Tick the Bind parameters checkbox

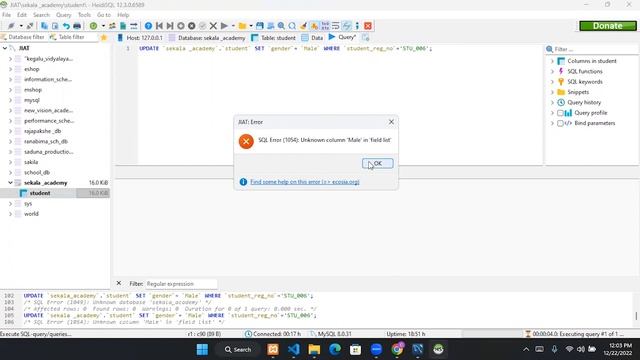(x=560, y=123)
